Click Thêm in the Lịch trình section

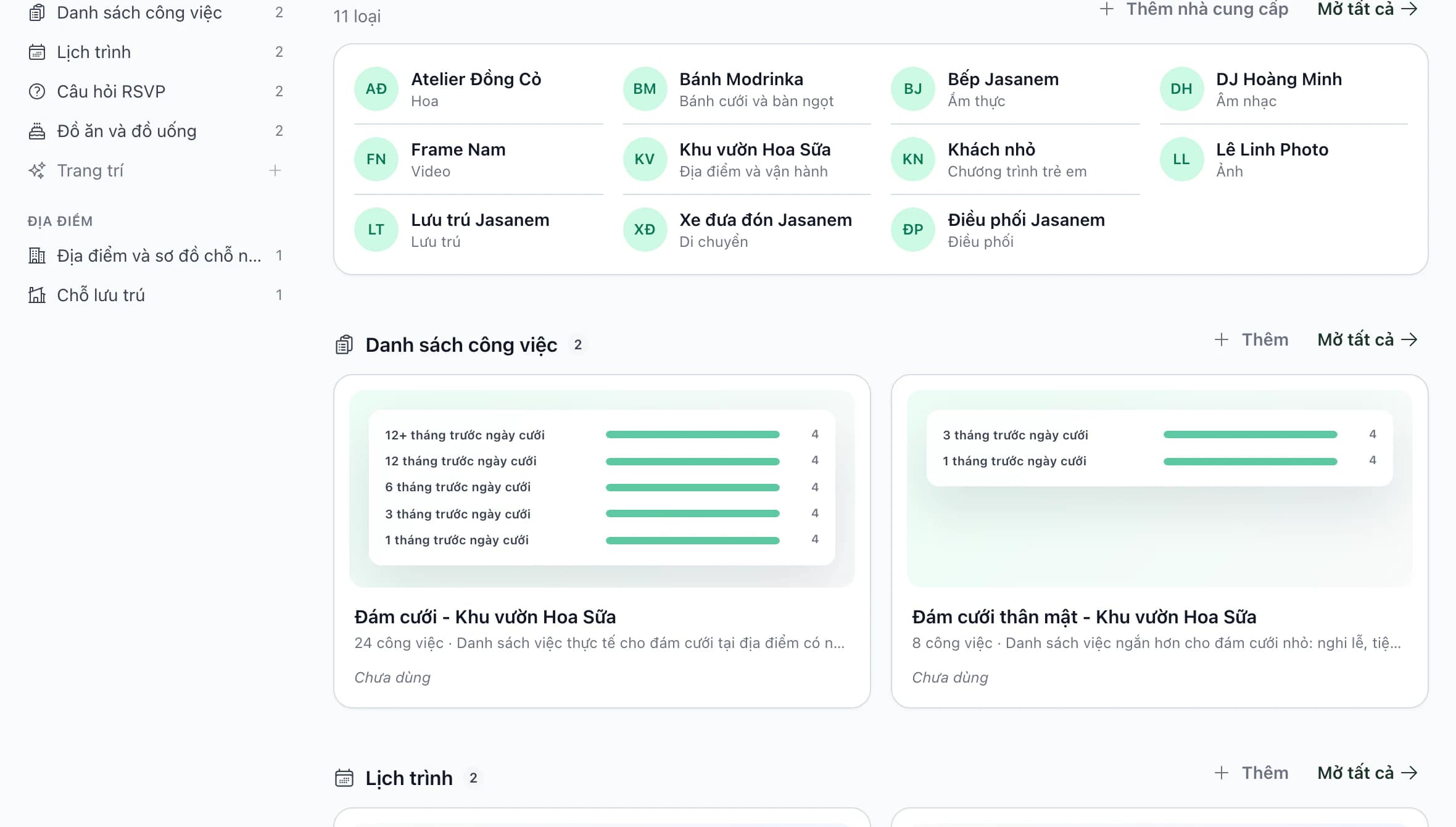tap(1251, 773)
